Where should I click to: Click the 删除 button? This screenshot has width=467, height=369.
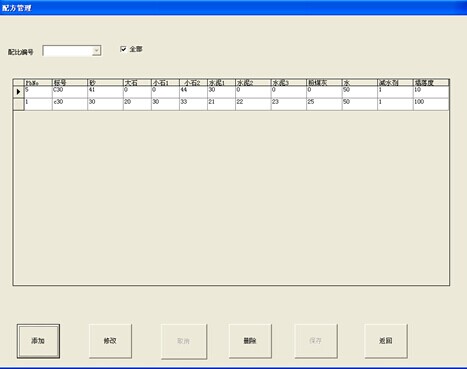coord(250,341)
